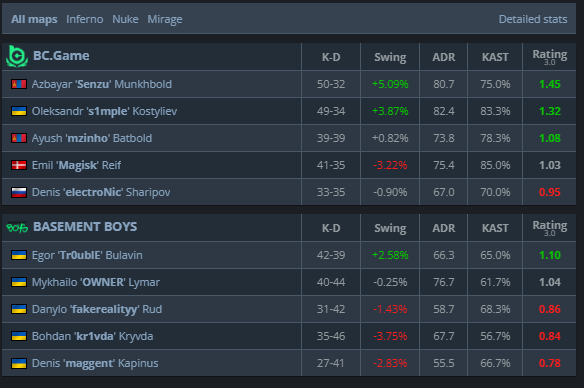Open the BC.Game team name link
584x388 pixels.
pyautogui.click(x=61, y=56)
